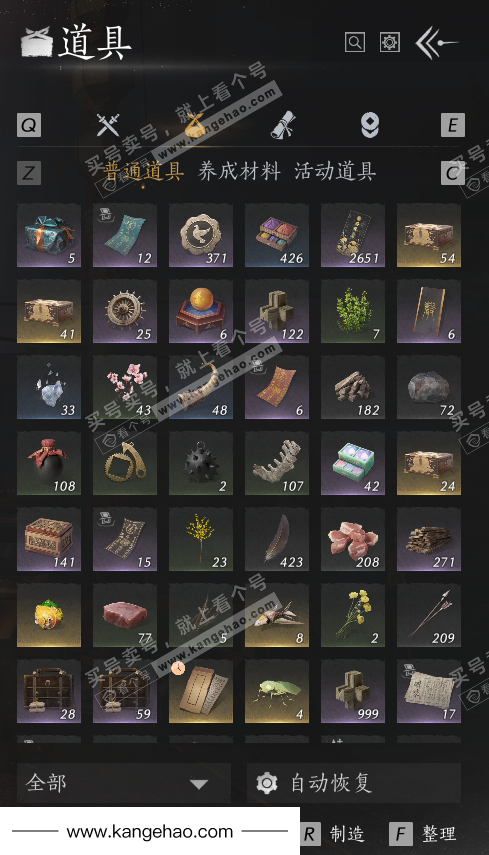Click the 制造 button

[334, 834]
